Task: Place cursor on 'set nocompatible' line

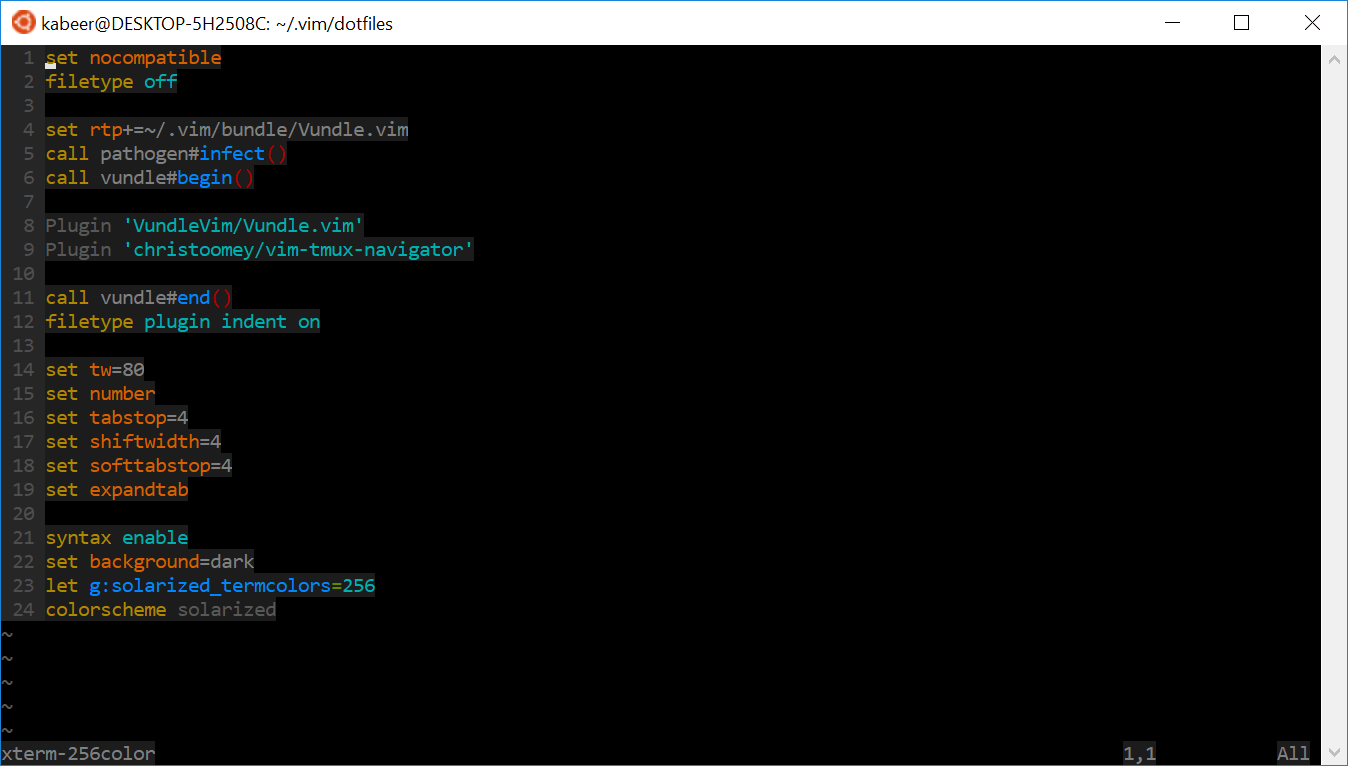Action: 133,58
